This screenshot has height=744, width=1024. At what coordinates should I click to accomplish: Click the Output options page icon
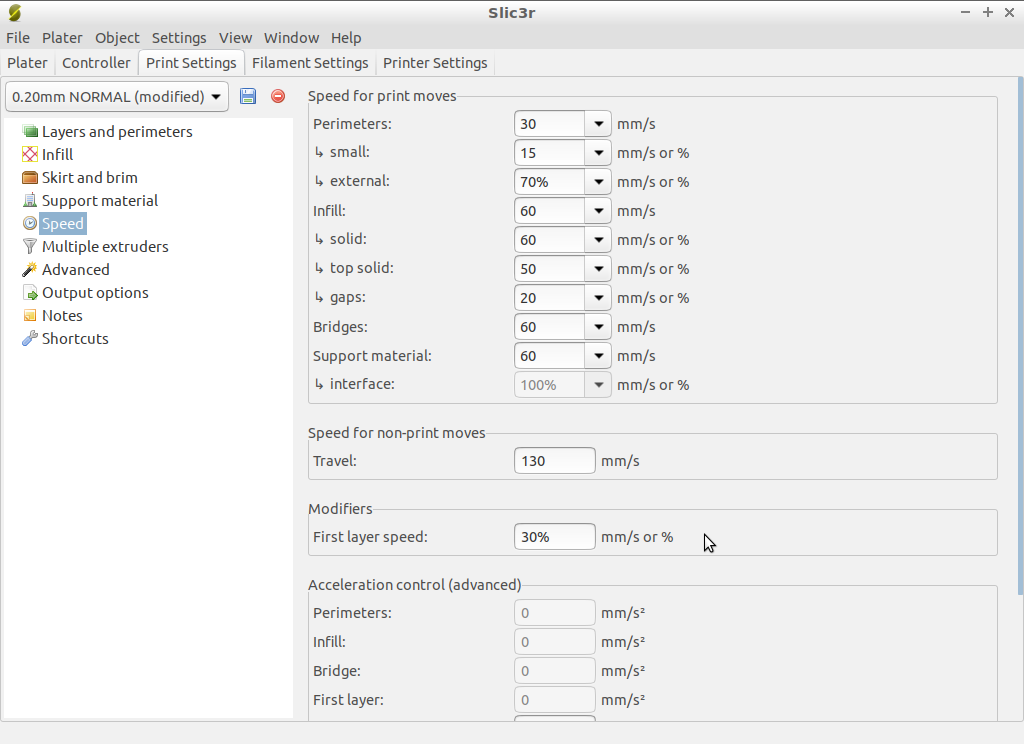pos(30,293)
